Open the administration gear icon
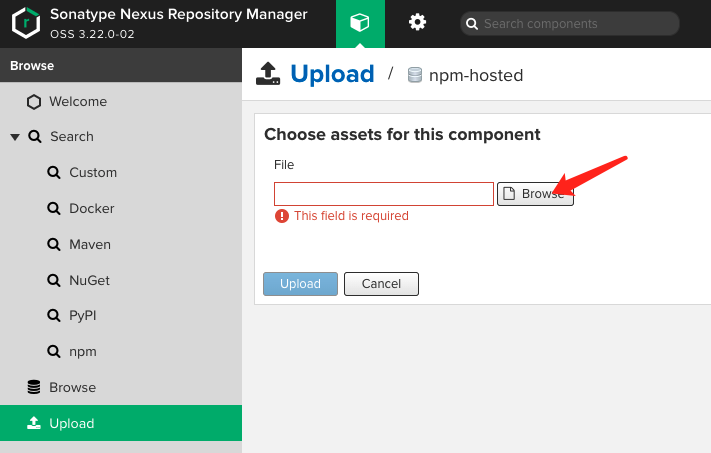711x453 pixels. tap(417, 22)
